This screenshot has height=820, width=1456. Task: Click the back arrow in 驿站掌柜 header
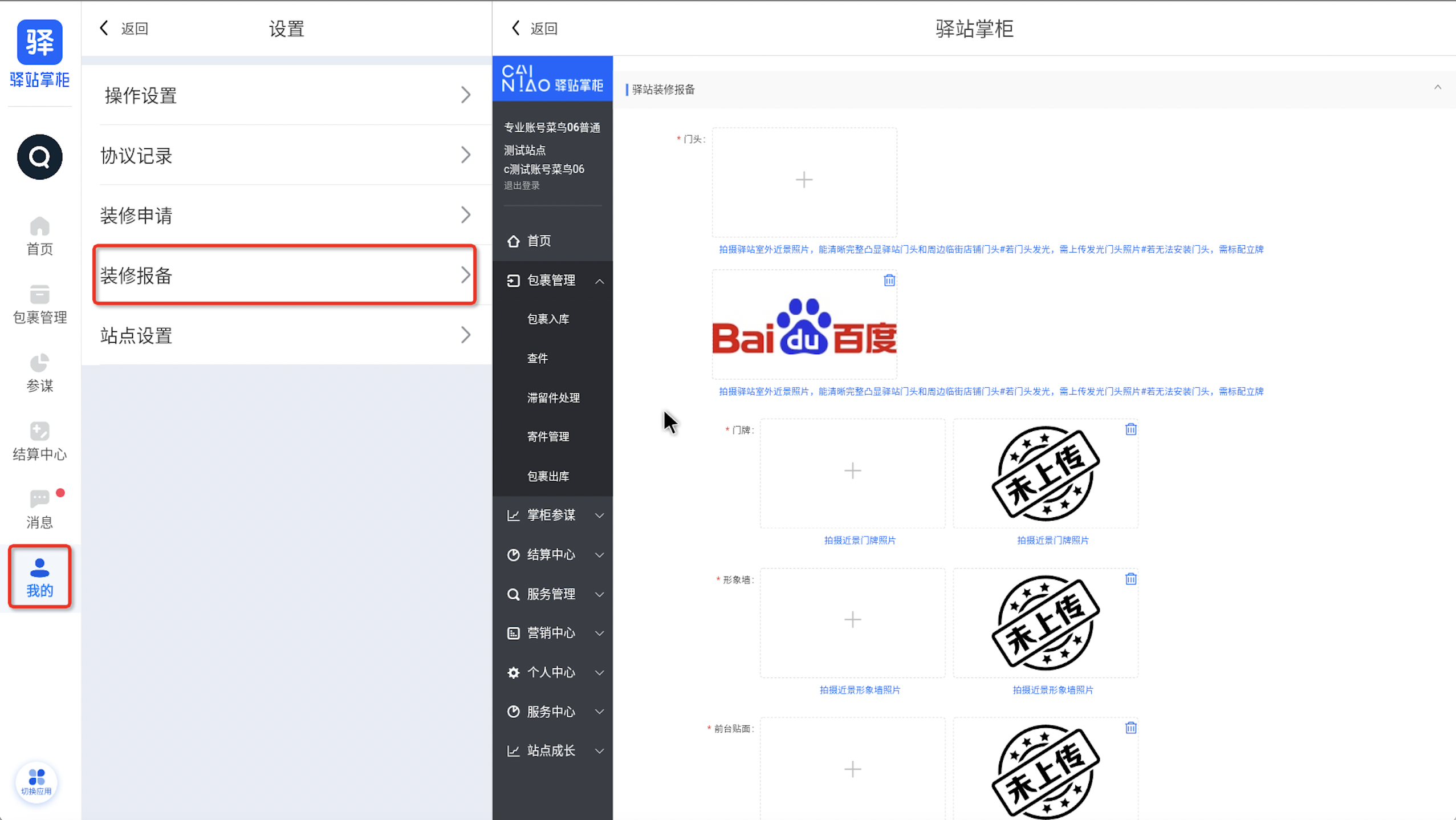tap(515, 28)
